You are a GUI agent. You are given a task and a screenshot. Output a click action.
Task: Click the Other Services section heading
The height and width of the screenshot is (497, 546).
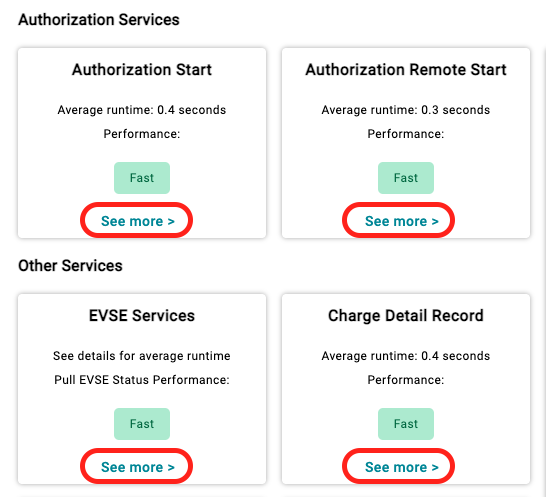click(70, 266)
